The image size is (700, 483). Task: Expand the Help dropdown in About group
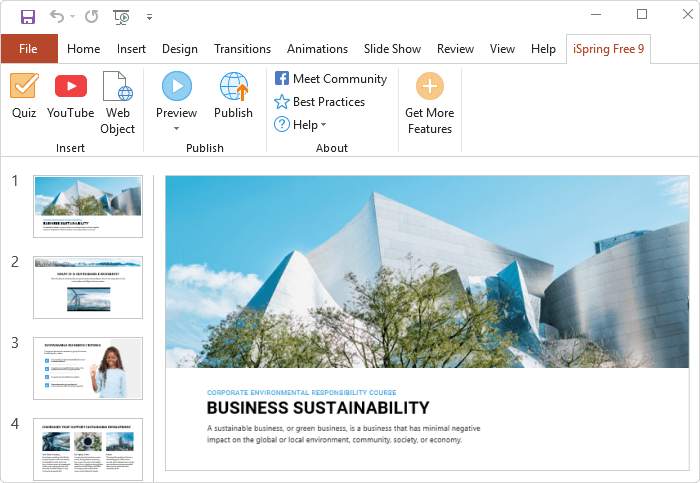pos(323,125)
